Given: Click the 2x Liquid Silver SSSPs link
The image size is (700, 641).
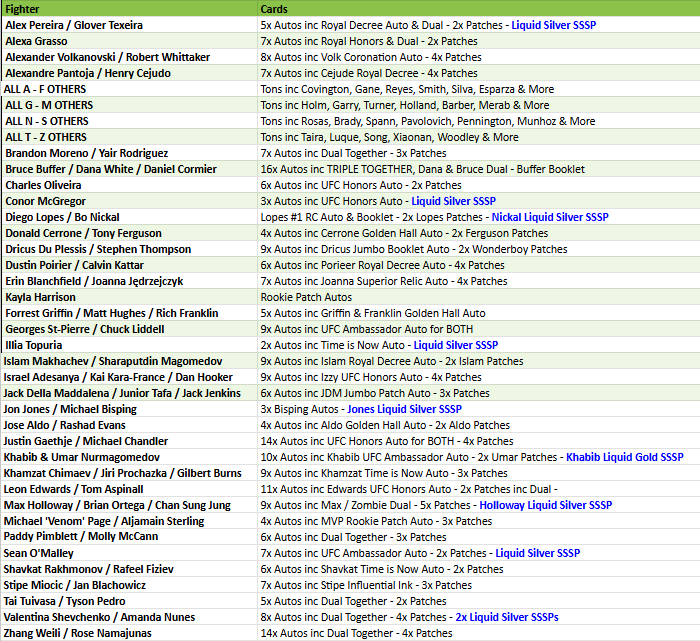Looking at the screenshot, I should coord(506,617).
